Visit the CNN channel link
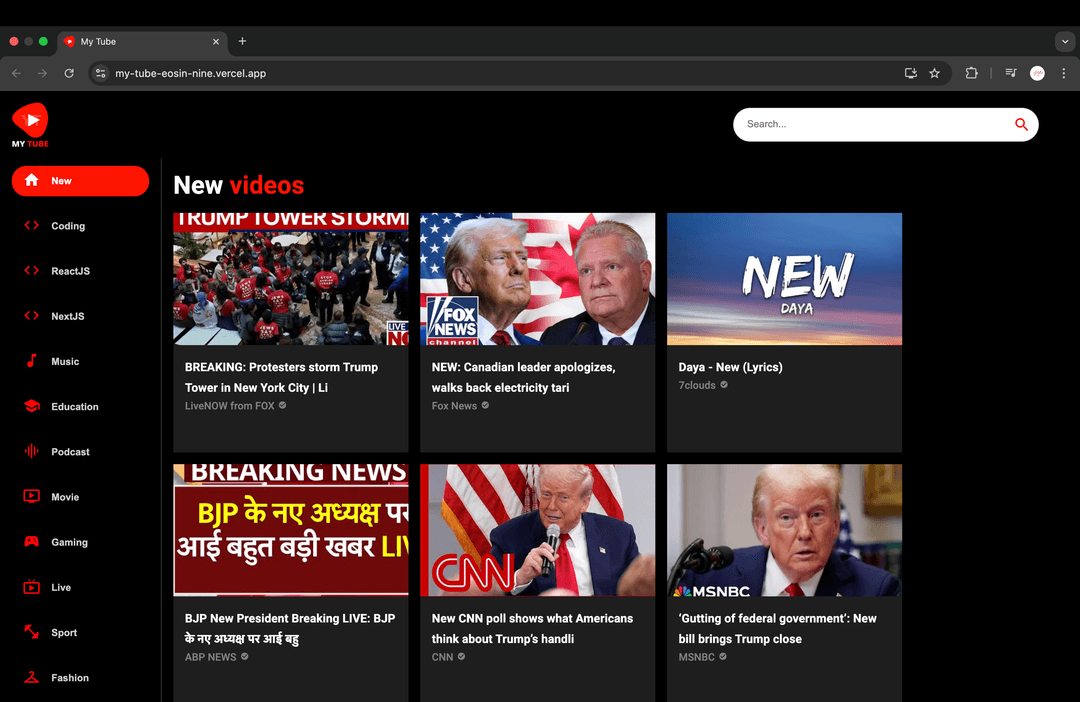 coord(448,657)
